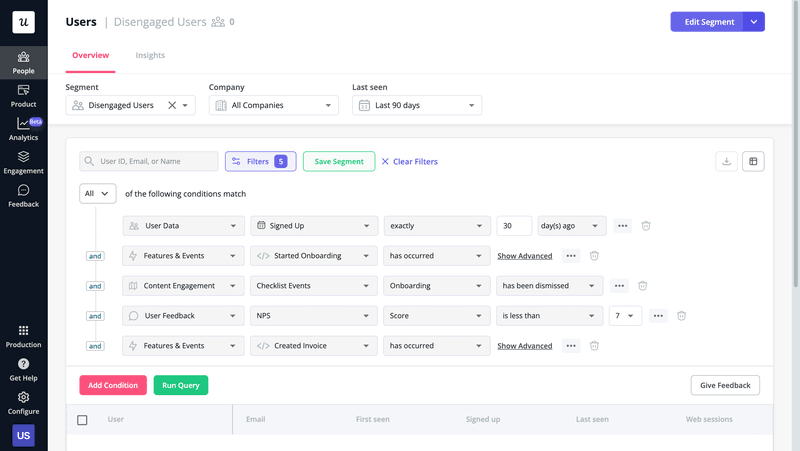Open the NPS score value 7 dropdown

pyautogui.click(x=625, y=316)
